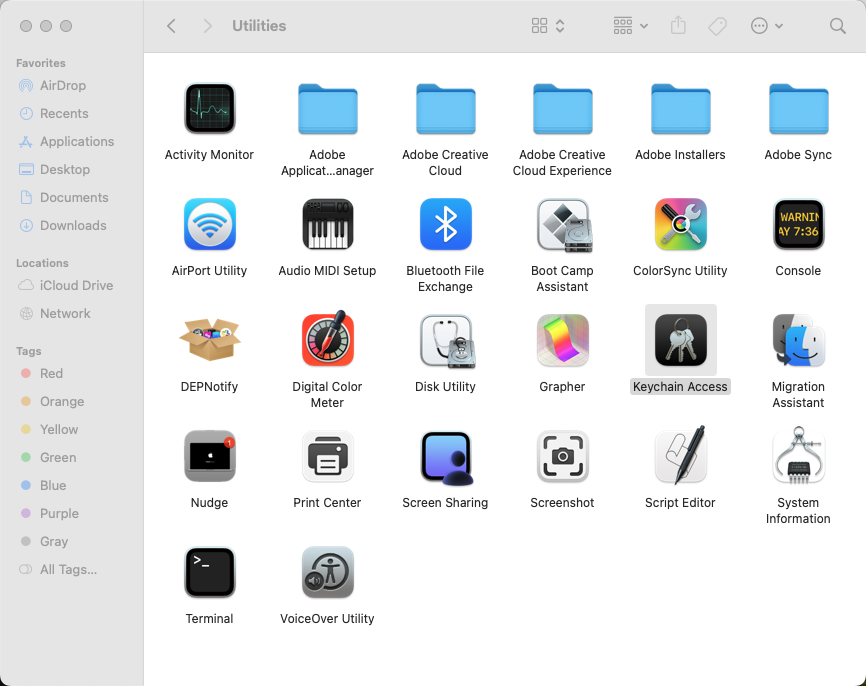Select the Digital Color Meter icon

coord(328,339)
